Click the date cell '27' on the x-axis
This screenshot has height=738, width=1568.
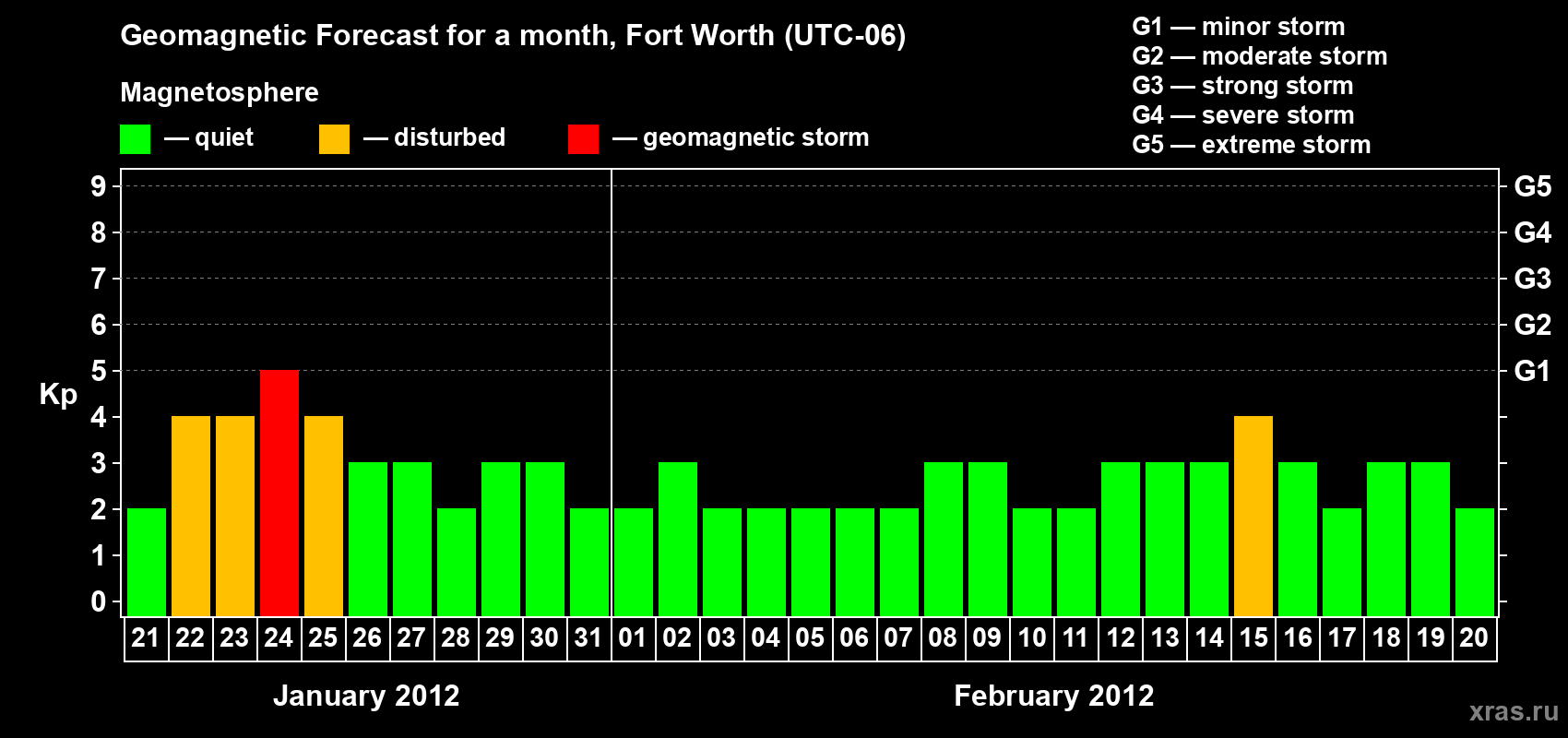click(x=412, y=638)
